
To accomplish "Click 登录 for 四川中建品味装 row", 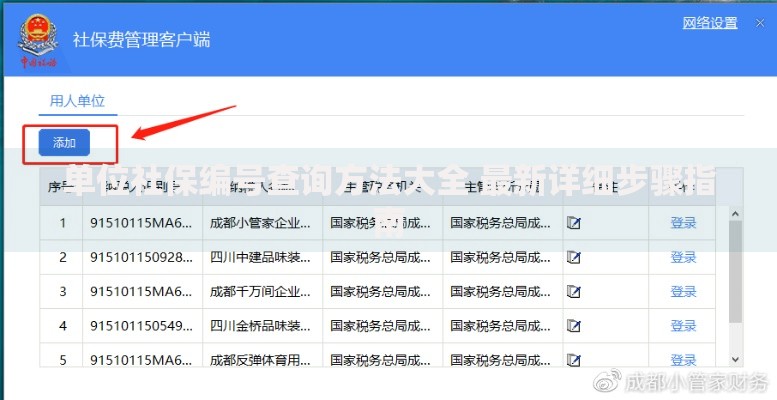I will coord(683,257).
